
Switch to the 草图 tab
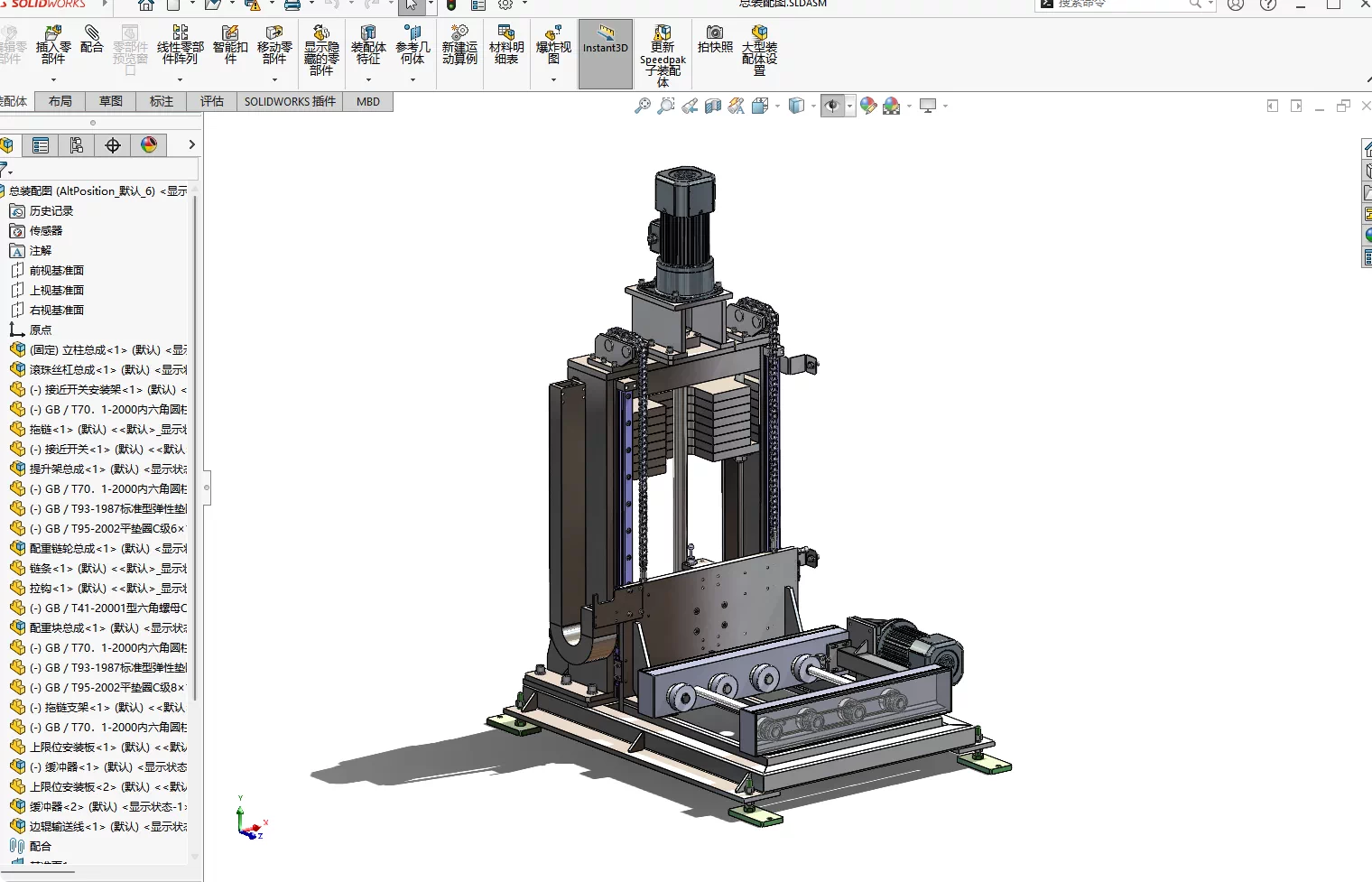pos(111,101)
